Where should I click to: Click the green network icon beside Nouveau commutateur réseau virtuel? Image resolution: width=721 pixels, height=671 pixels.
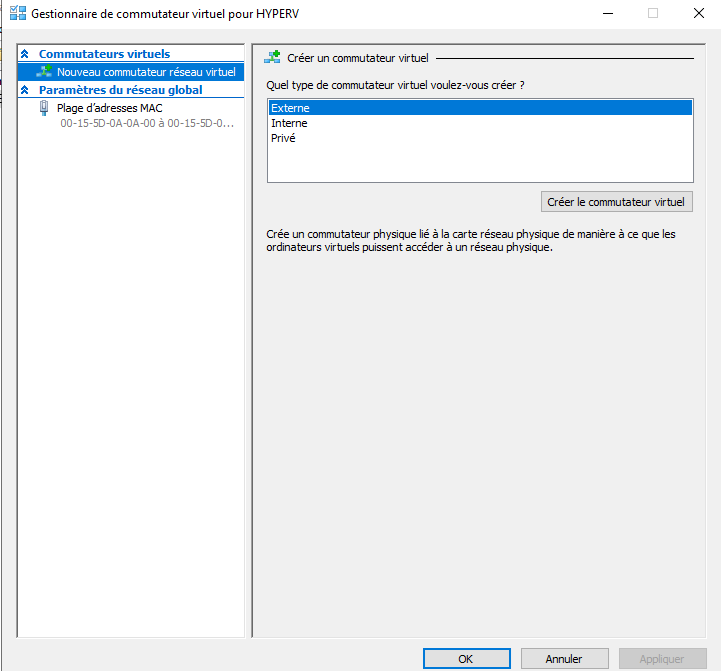pos(44,72)
